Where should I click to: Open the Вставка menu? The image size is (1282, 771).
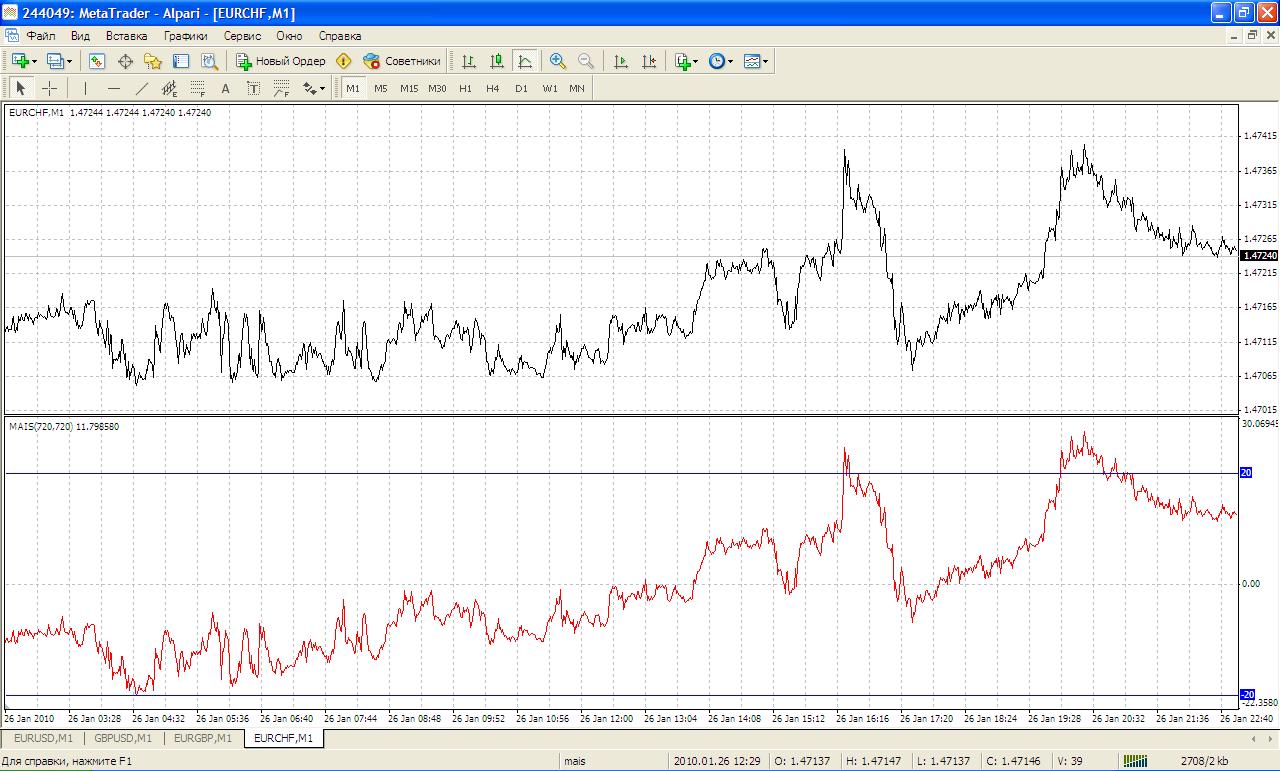126,36
